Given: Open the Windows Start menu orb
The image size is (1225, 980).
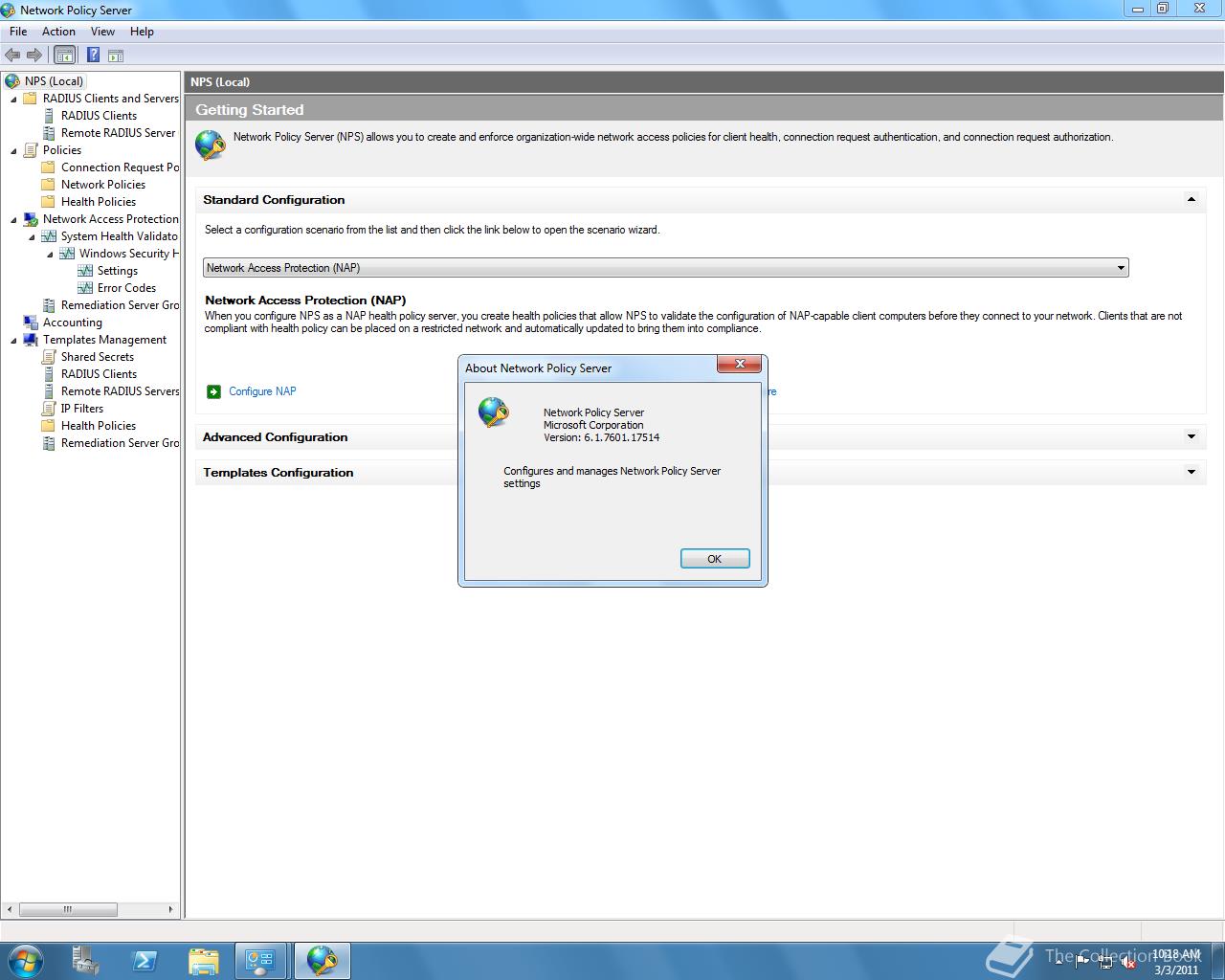Looking at the screenshot, I should pyautogui.click(x=26, y=961).
